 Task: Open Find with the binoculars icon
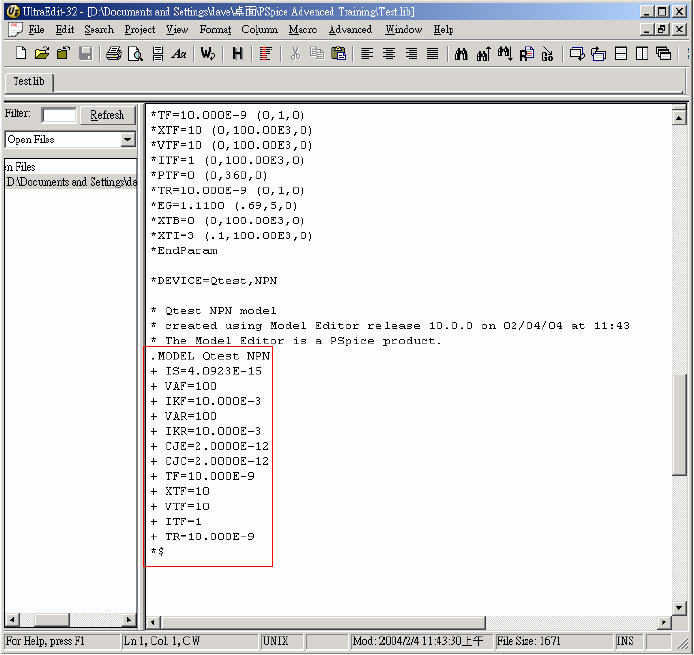pyautogui.click(x=461, y=54)
